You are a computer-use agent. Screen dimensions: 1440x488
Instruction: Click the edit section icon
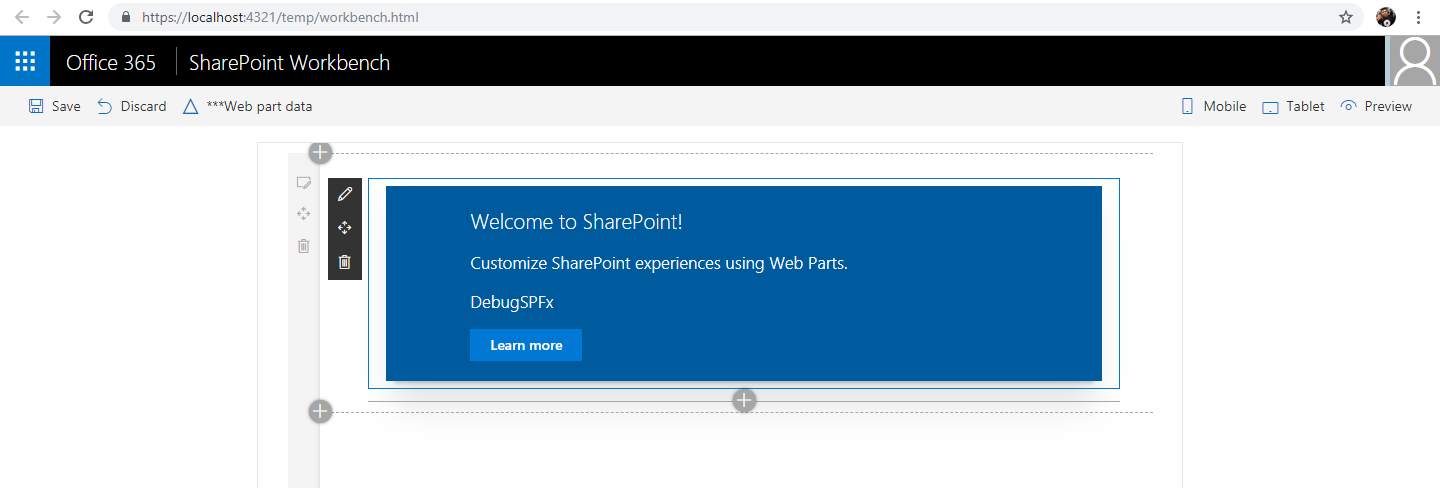[304, 183]
